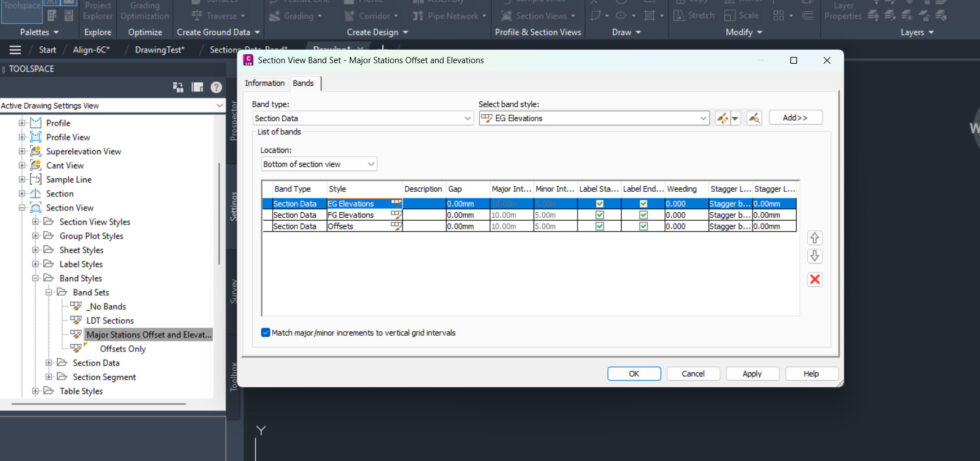Open Active Drawing Settings View dropdown
Viewport: 980px width, 461px height.
tap(112, 106)
